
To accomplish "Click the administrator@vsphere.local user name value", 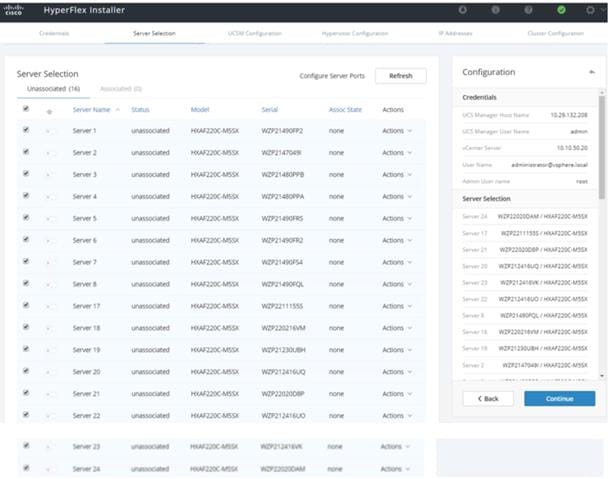I will 549,165.
